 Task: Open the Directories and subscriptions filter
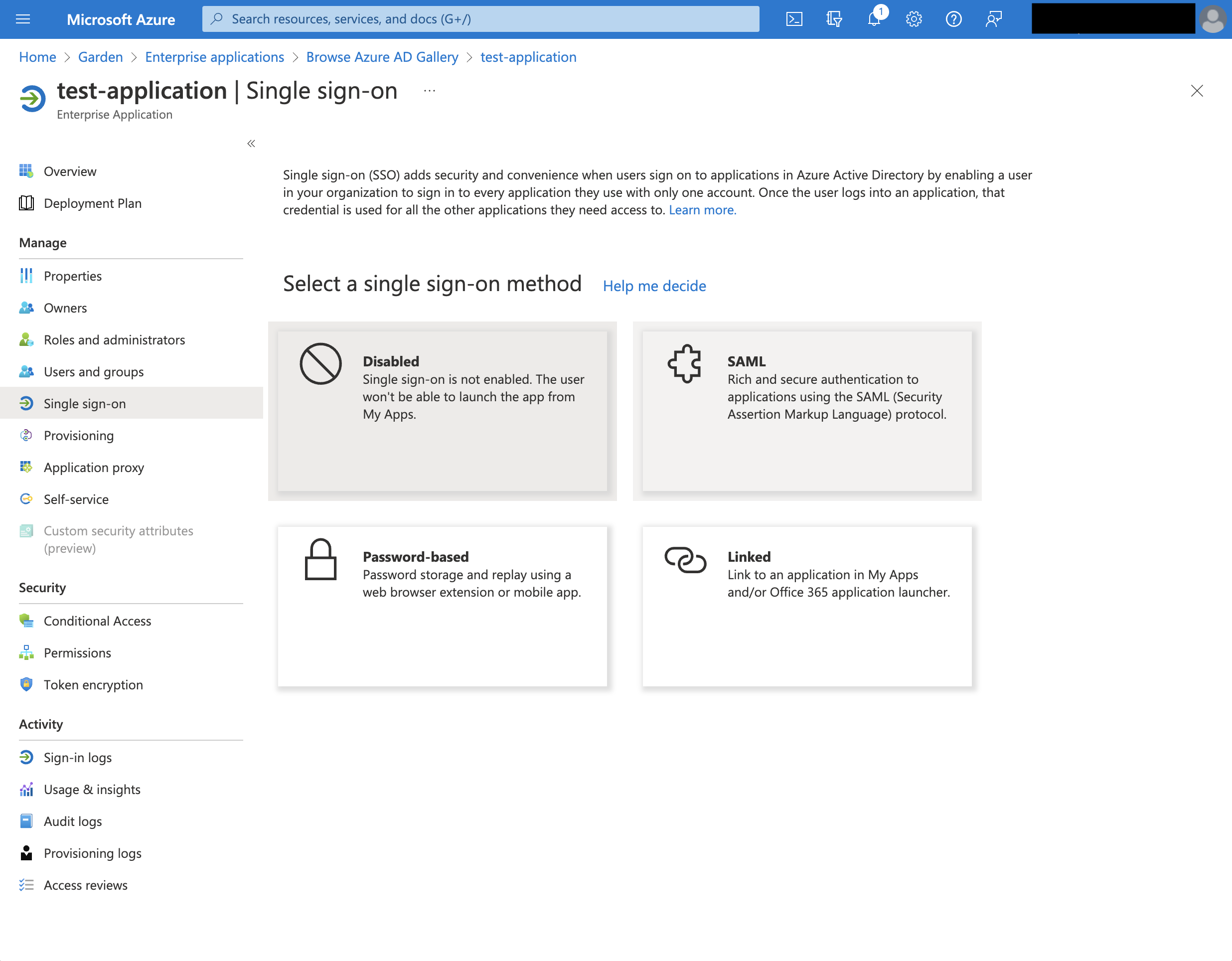click(834, 19)
